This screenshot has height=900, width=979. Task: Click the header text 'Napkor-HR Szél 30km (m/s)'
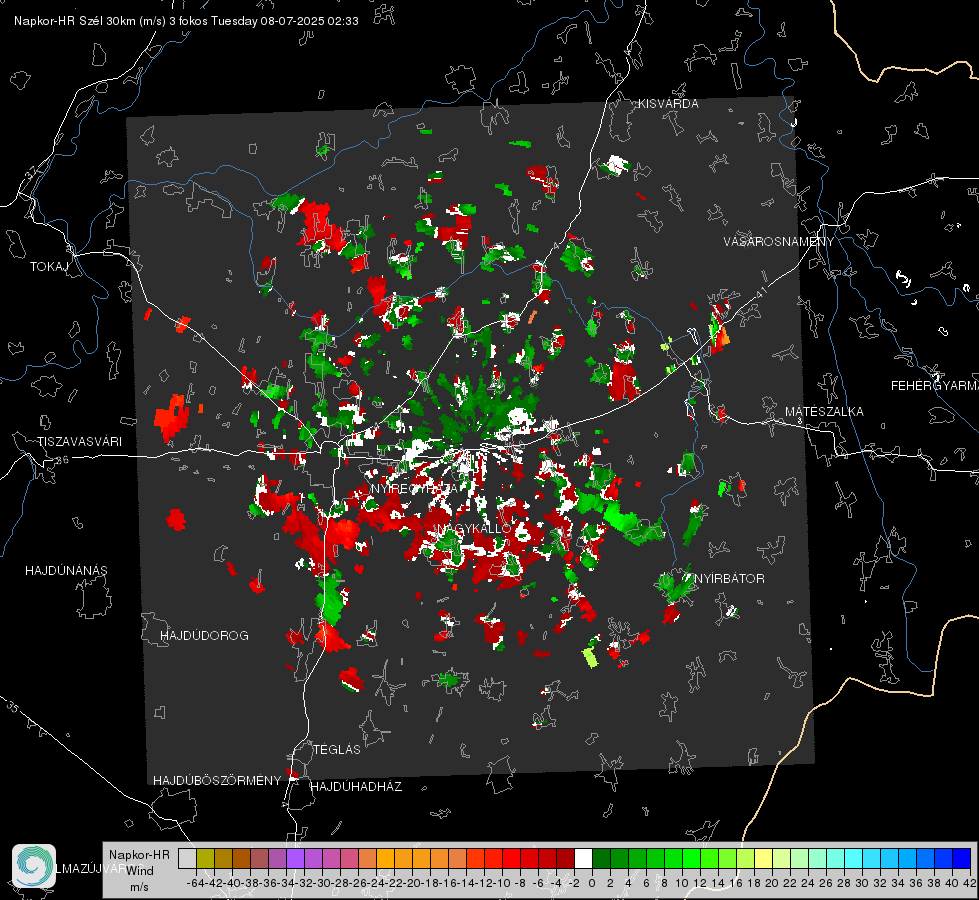click(x=90, y=21)
